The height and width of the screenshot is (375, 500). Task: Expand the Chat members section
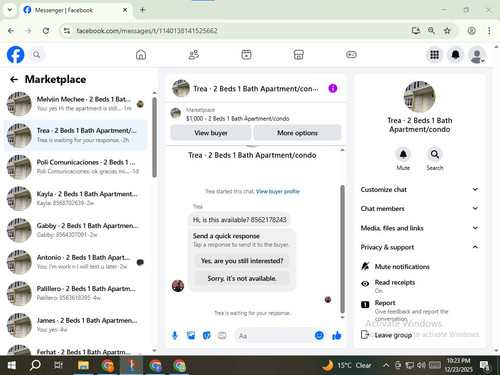[419, 209]
